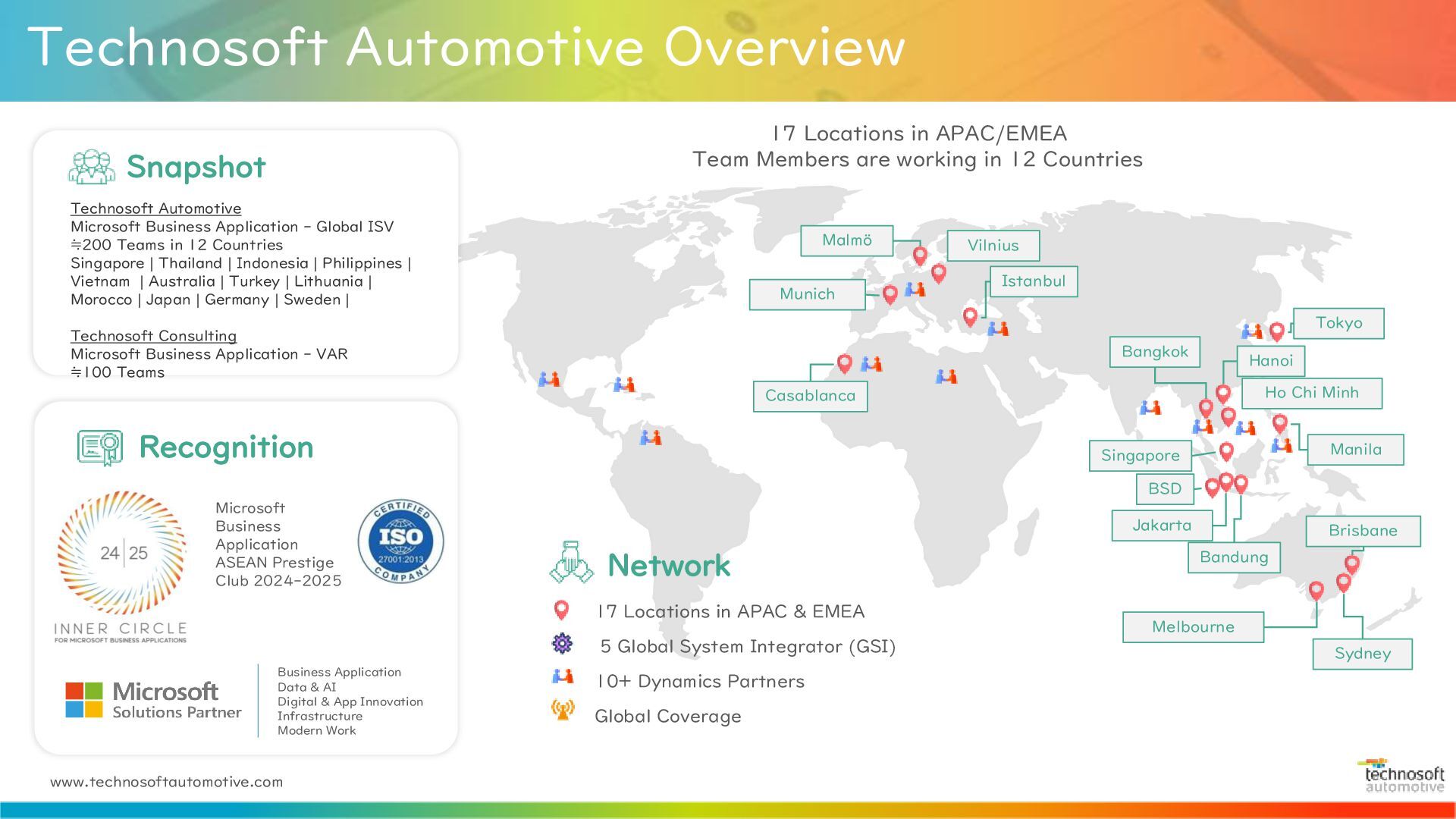This screenshot has width=1456, height=819.
Task: Click the map pin next to Tokyo
Action: pyautogui.click(x=1277, y=331)
